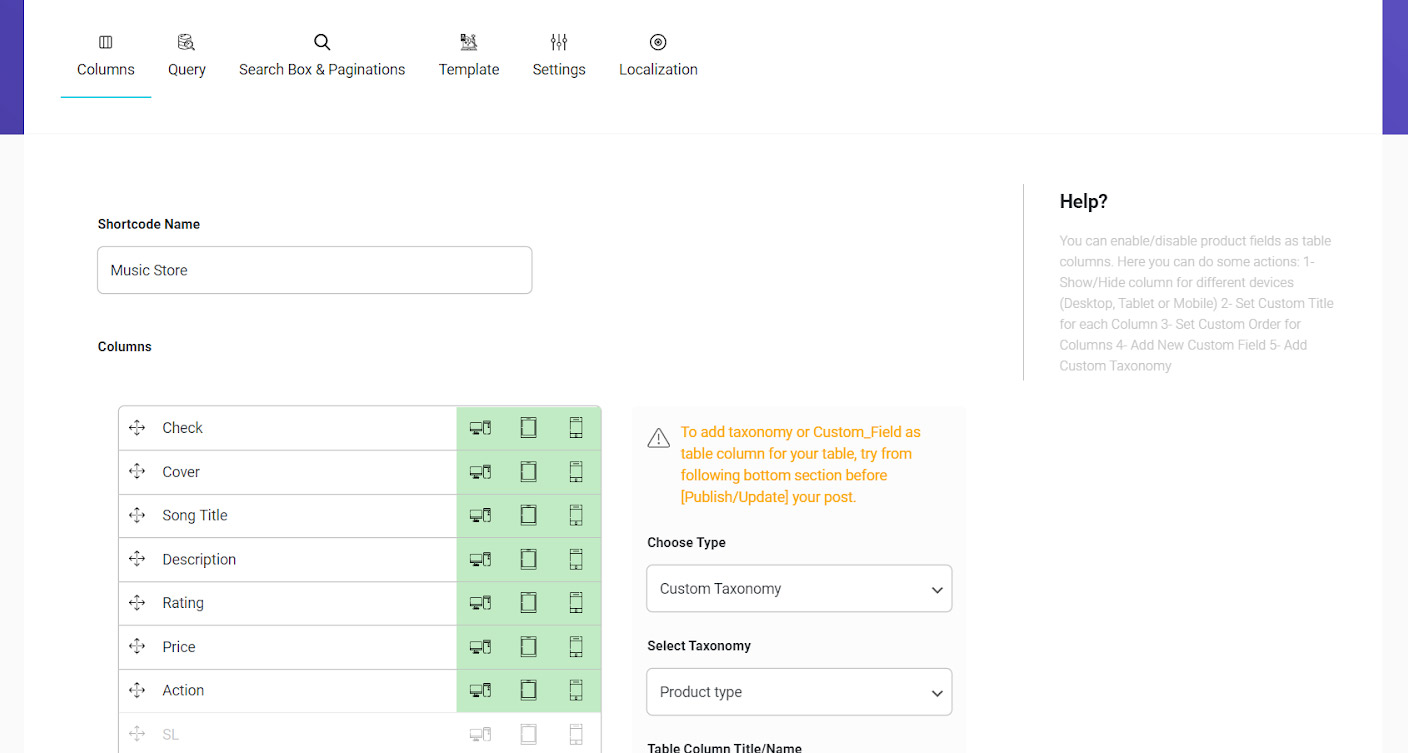Toggle mobile visibility for Rating column
The width and height of the screenshot is (1408, 753).
pyautogui.click(x=576, y=603)
